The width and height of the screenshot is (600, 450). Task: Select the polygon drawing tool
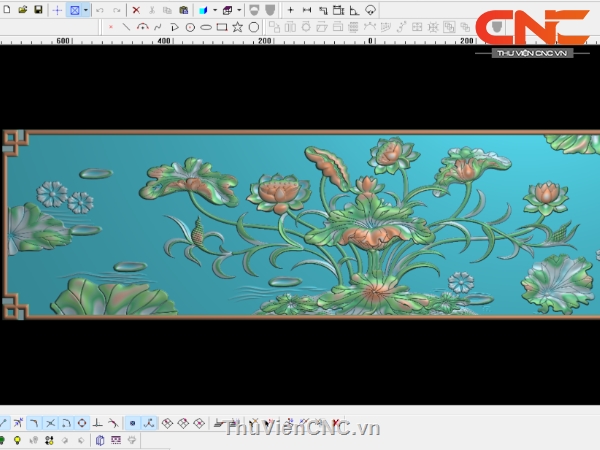click(254, 27)
